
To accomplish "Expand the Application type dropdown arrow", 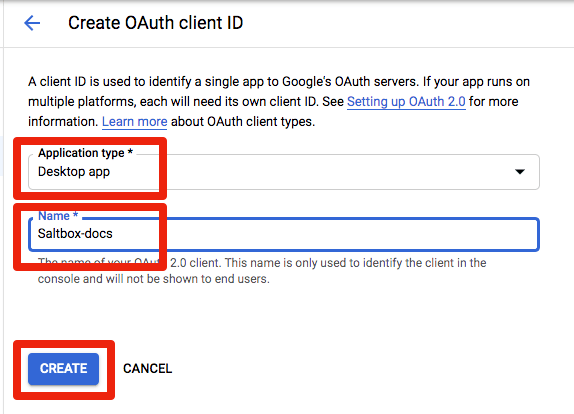I will [x=519, y=172].
